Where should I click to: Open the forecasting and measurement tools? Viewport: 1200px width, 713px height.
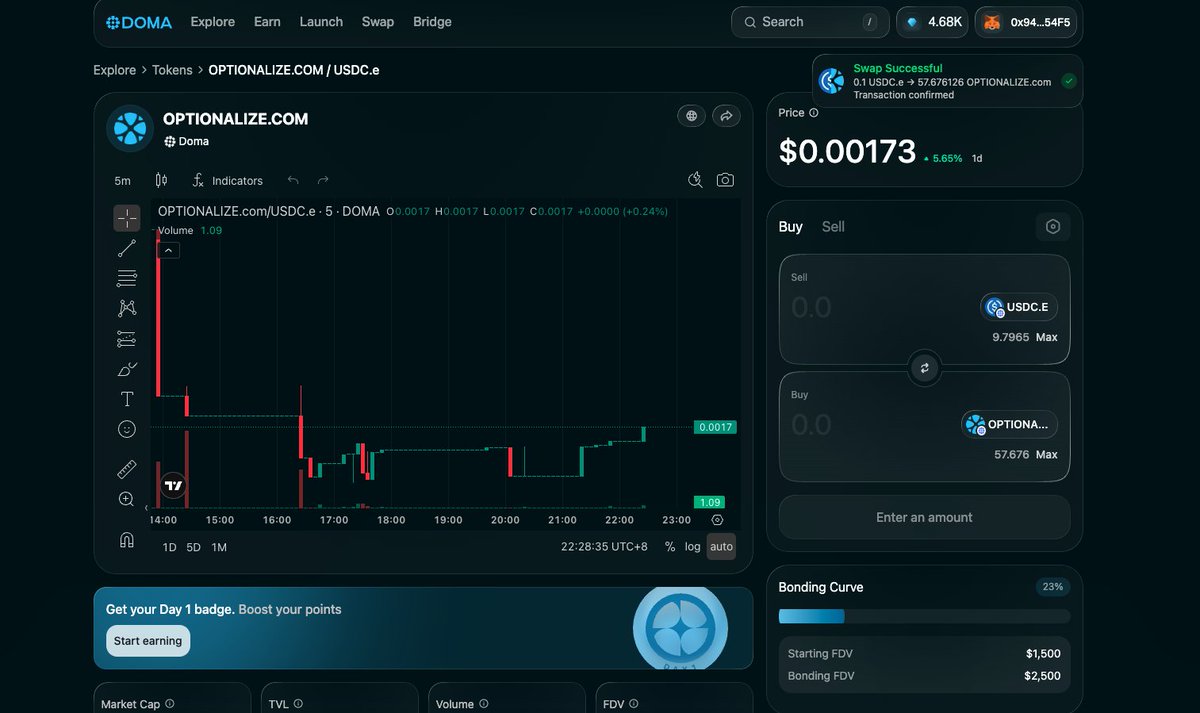[x=127, y=339]
